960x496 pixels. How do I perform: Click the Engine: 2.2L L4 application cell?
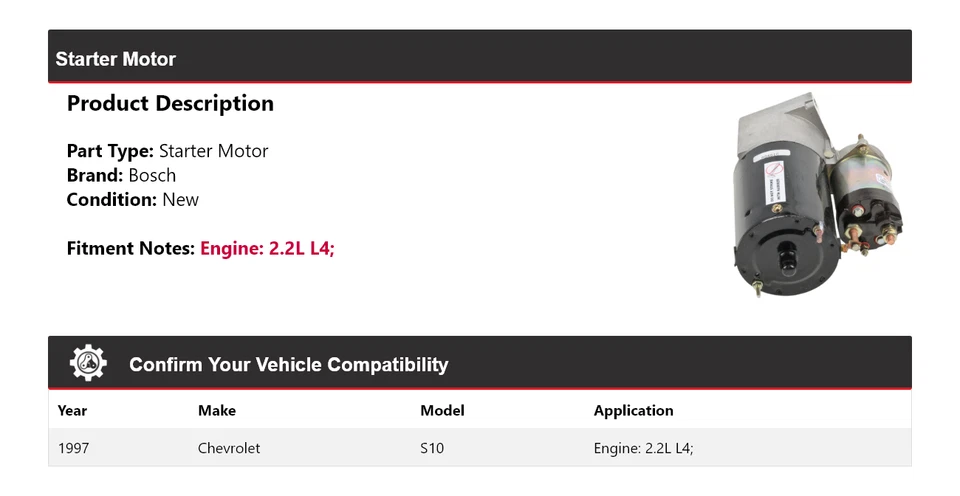pos(643,449)
